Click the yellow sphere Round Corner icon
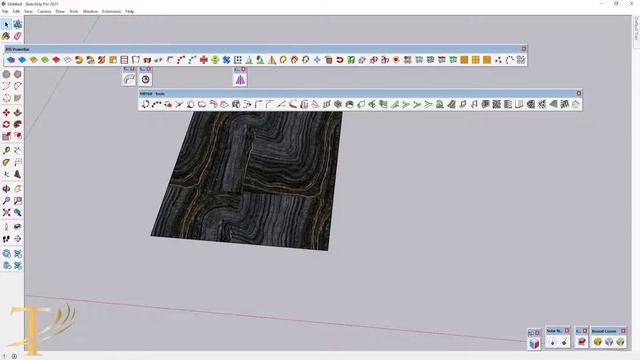Image resolution: width=640 pixels, height=360 pixels. point(598,342)
